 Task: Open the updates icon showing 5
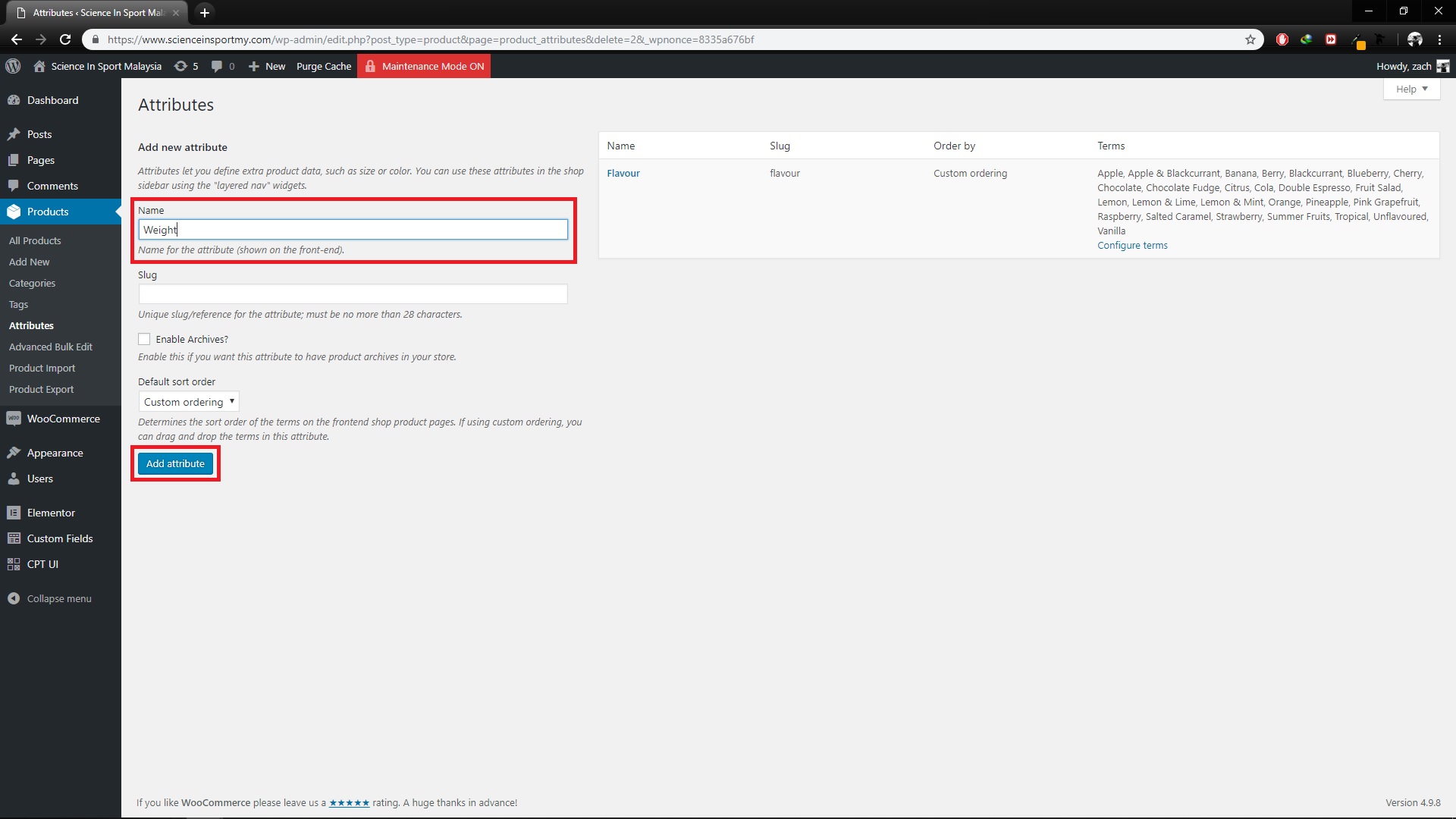click(x=180, y=66)
